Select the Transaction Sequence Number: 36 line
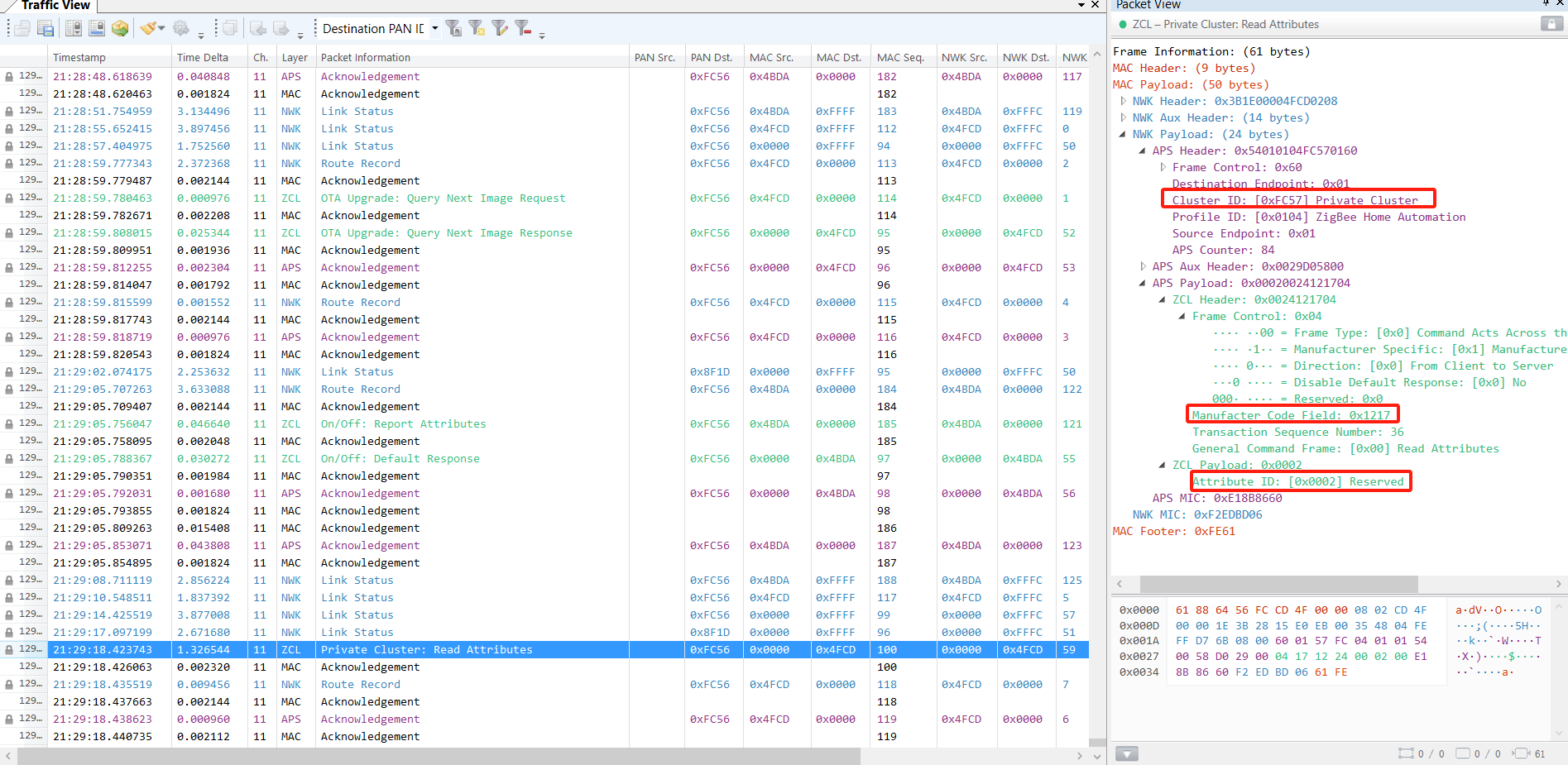 (1297, 432)
